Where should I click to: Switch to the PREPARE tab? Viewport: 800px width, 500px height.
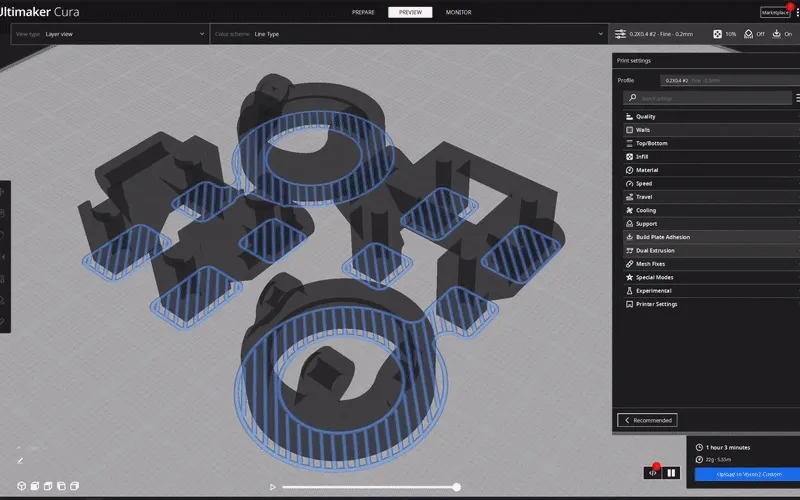pyautogui.click(x=363, y=12)
